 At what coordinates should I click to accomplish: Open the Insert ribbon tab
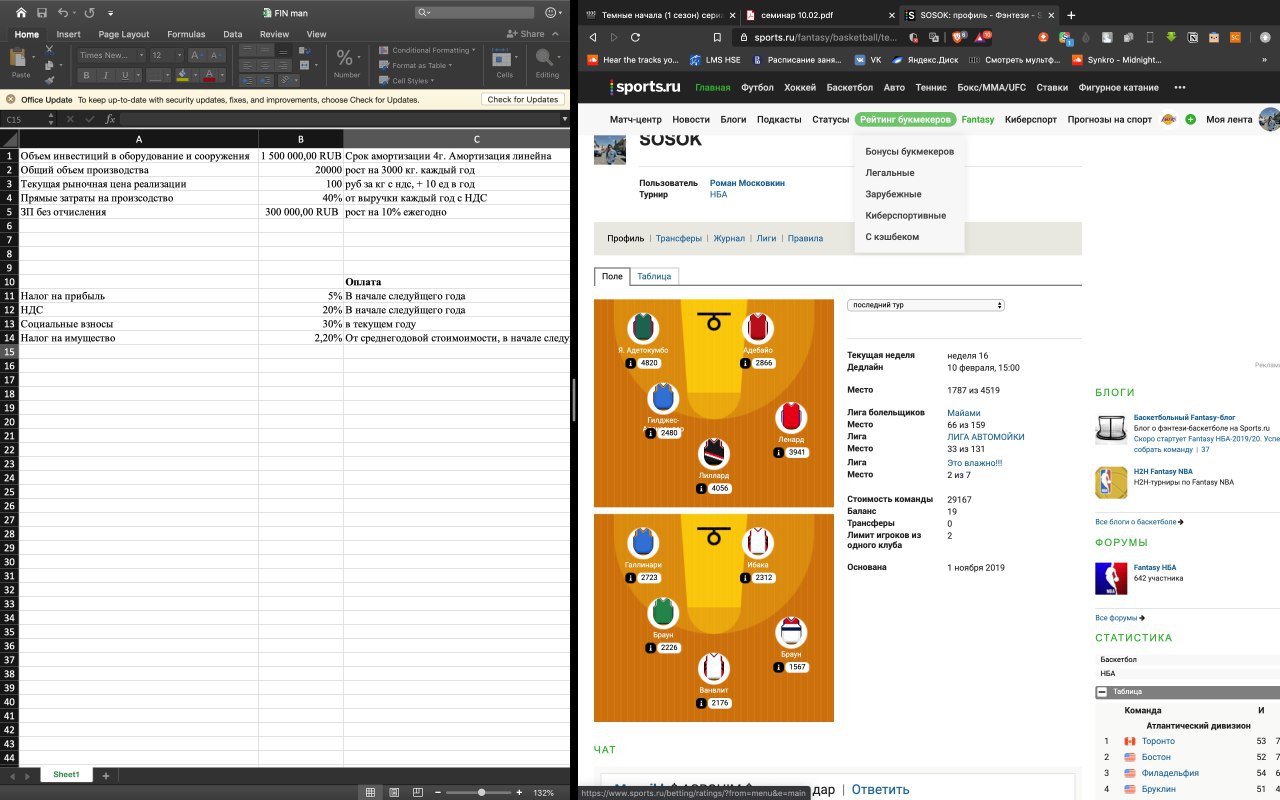pyautogui.click(x=69, y=34)
